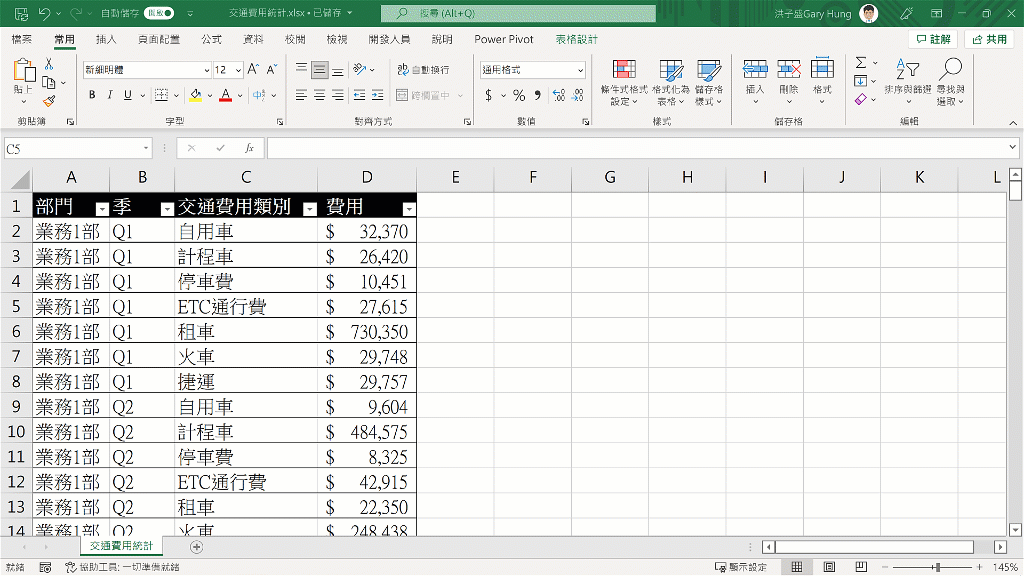Click the Decrease Decimal icon
The image size is (1024, 576).
(x=578, y=95)
